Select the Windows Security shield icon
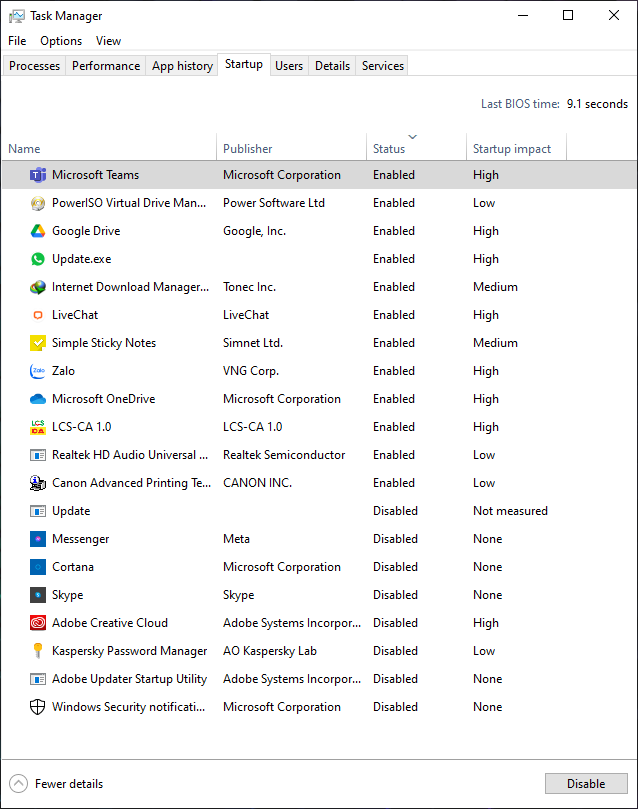The image size is (638, 809). (x=38, y=707)
